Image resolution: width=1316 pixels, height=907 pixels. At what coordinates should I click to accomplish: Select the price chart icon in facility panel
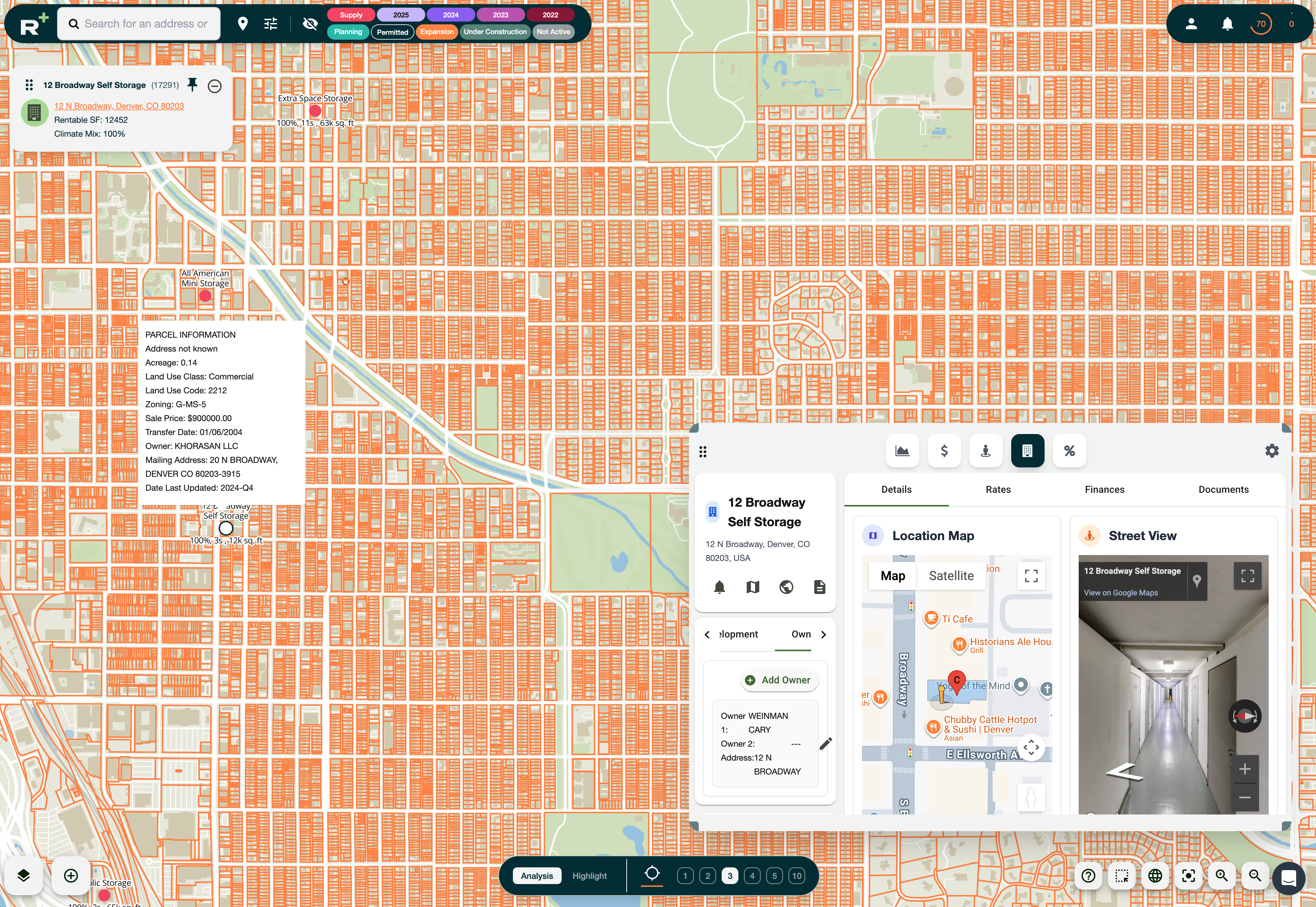(902, 451)
